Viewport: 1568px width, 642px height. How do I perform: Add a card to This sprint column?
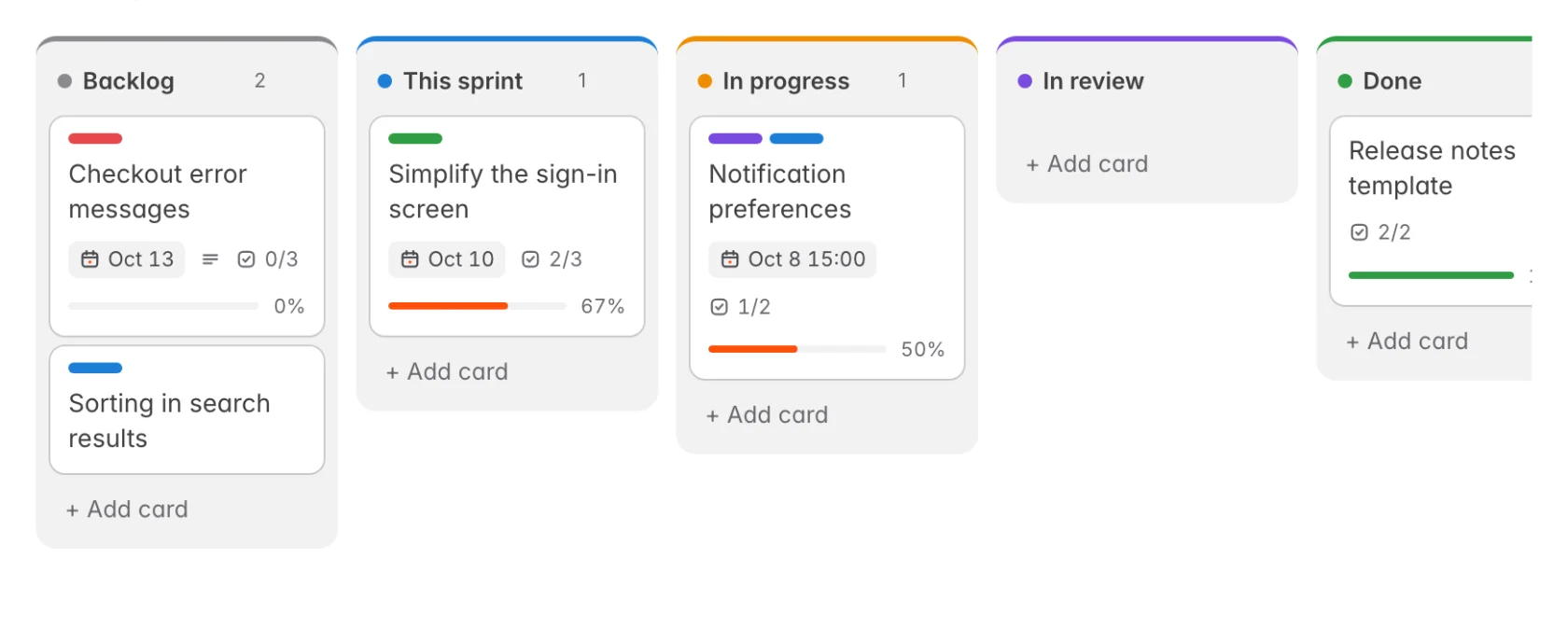[x=447, y=372]
